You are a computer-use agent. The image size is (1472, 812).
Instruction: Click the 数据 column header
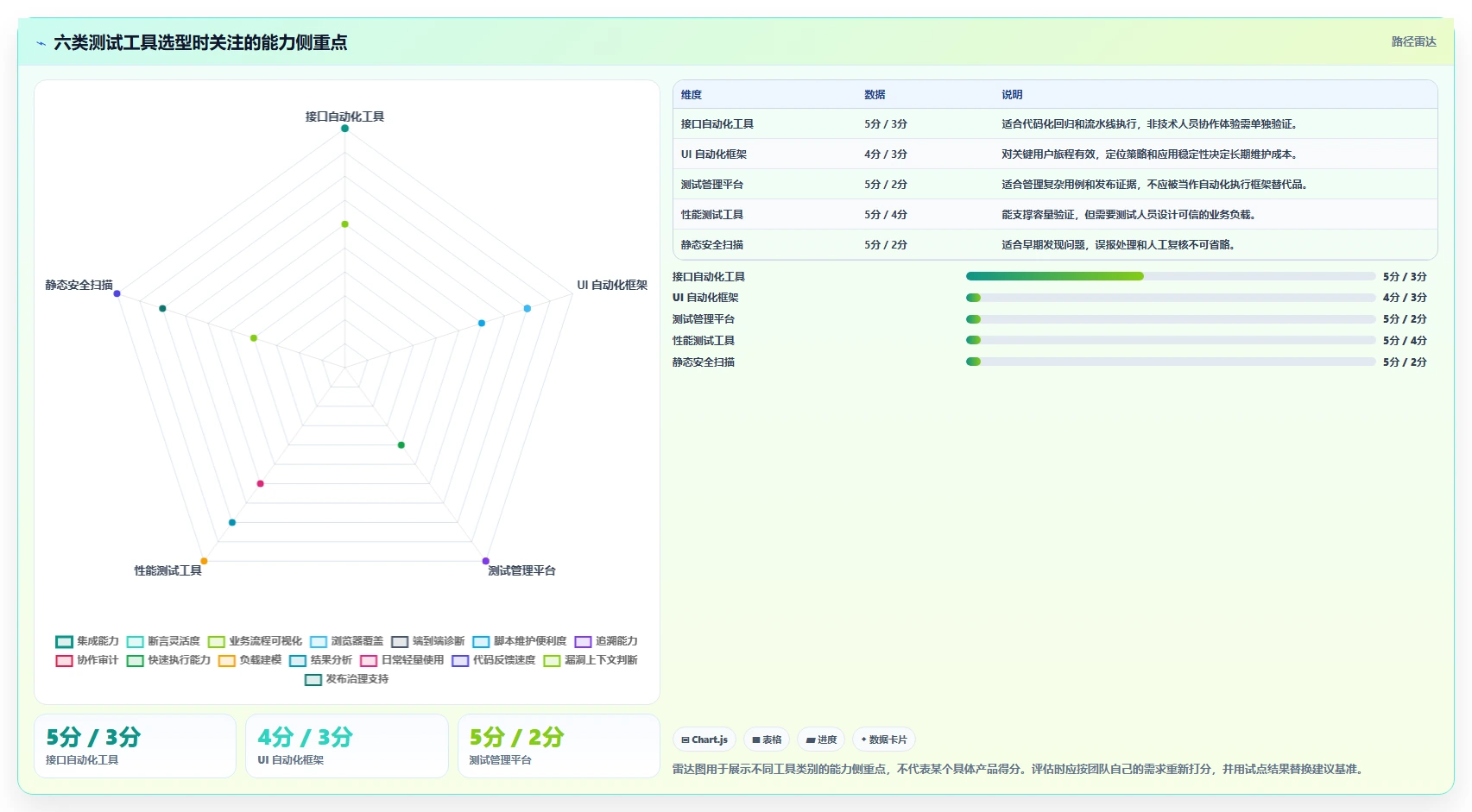coord(875,95)
